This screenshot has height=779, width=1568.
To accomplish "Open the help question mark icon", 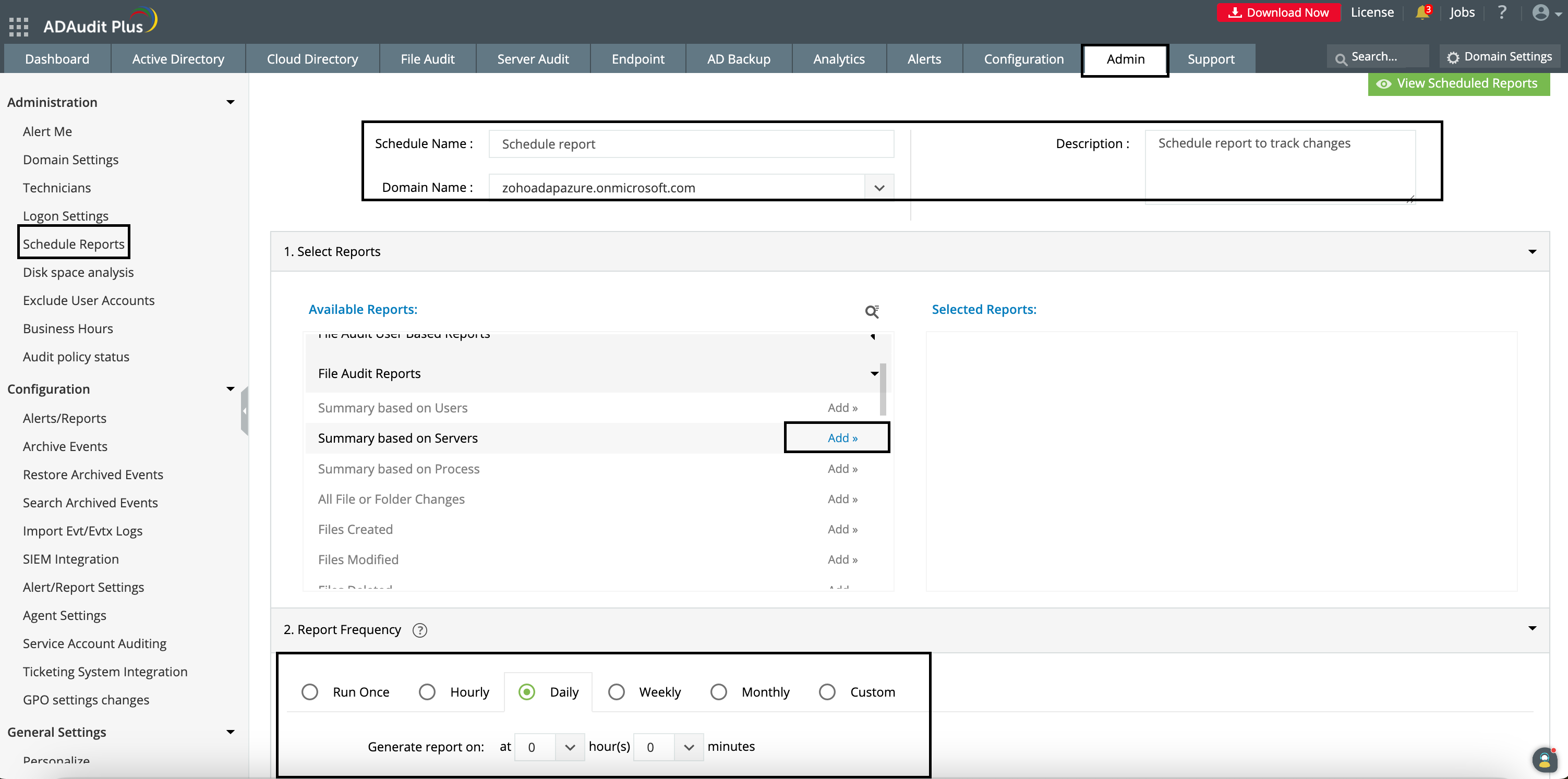I will point(1502,13).
